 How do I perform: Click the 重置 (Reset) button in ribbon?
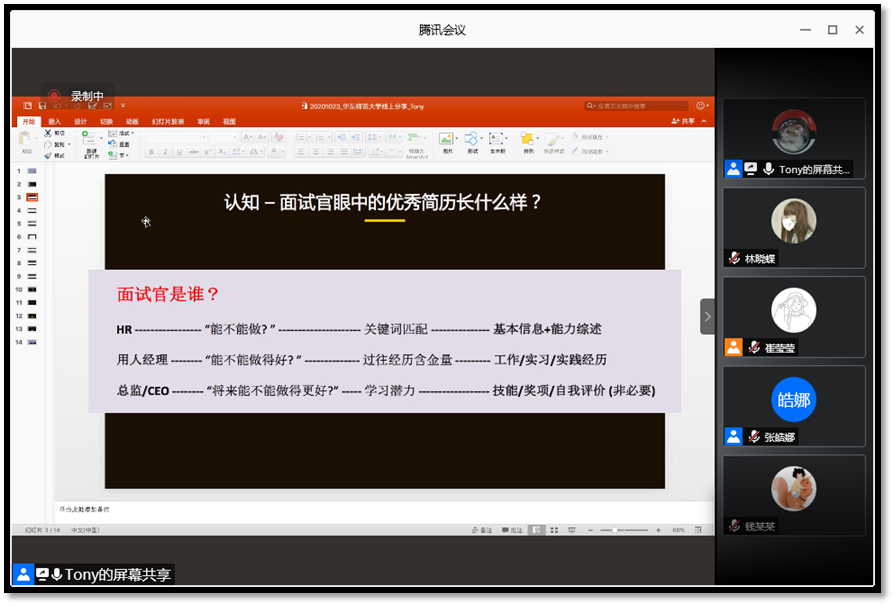(x=125, y=144)
